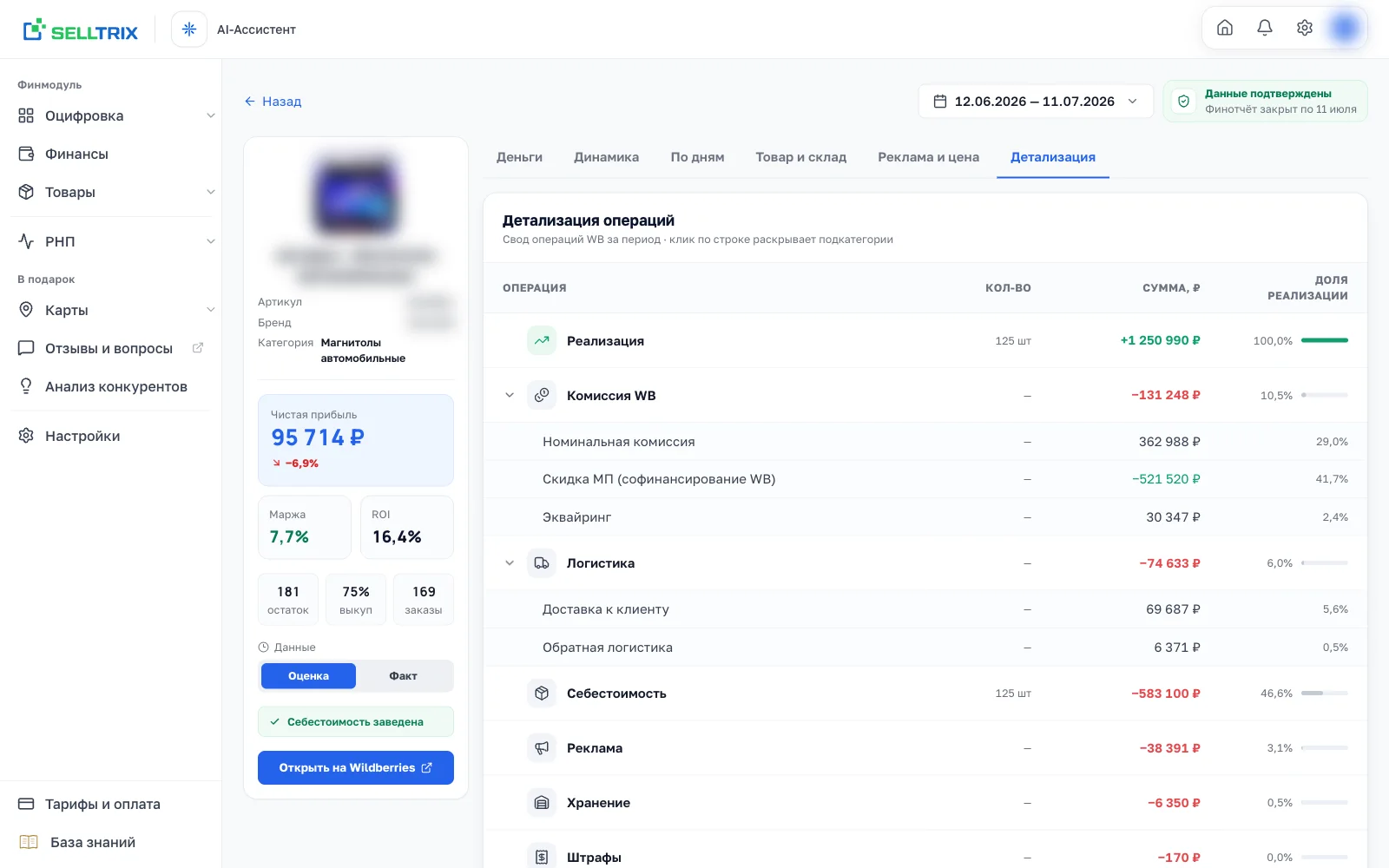Open settings gear in top bar
The width and height of the screenshot is (1389, 868).
[1305, 28]
